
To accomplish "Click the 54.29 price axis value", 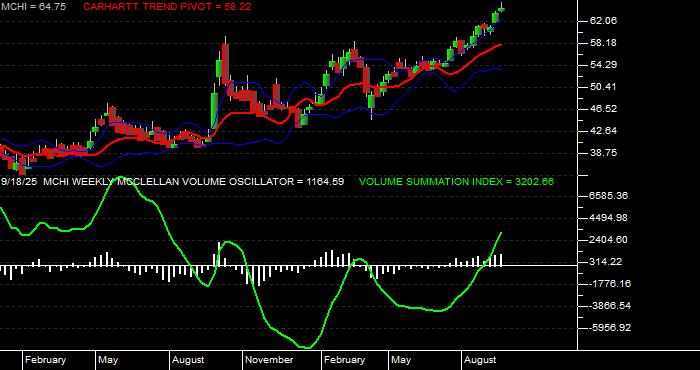I will point(604,65).
